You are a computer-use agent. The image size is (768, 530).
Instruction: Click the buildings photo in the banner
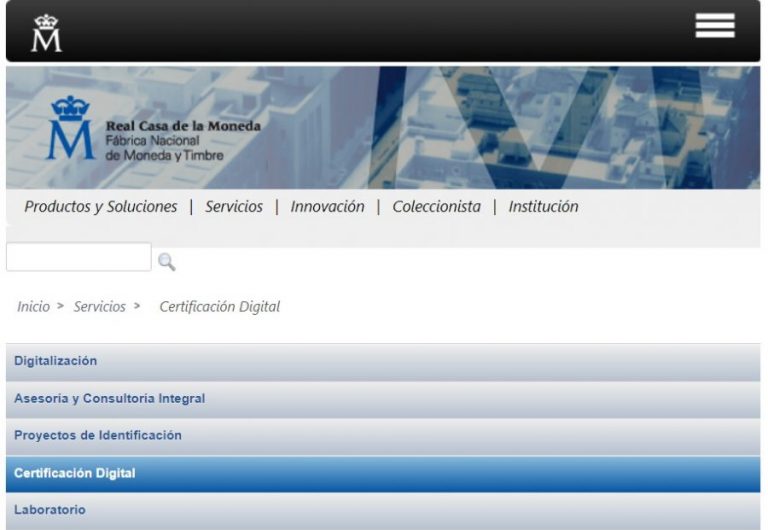560,127
